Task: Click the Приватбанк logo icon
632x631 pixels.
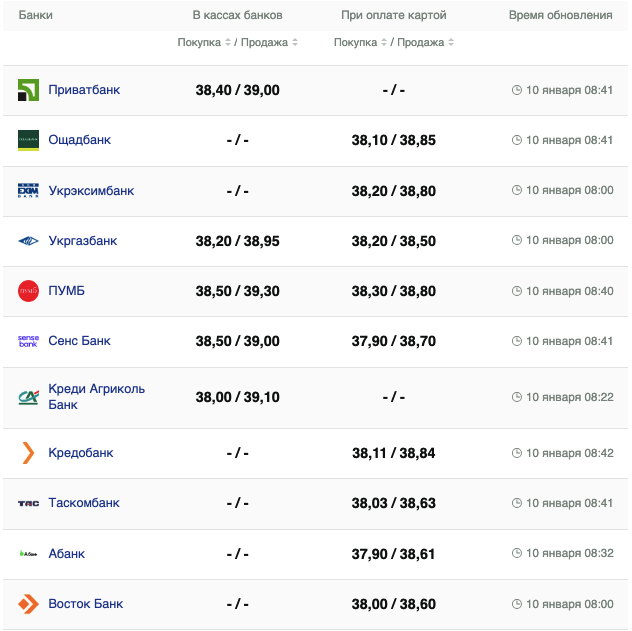Action: [x=28, y=90]
